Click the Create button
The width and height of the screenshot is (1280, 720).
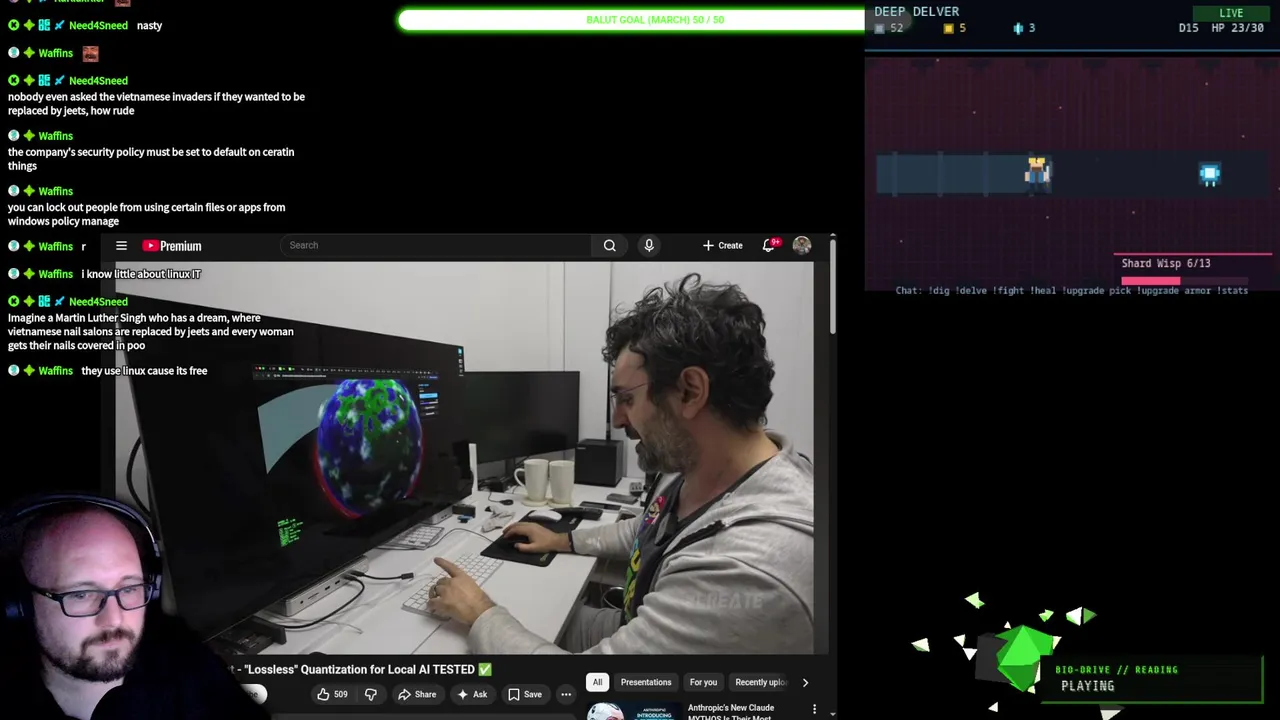[x=722, y=245]
